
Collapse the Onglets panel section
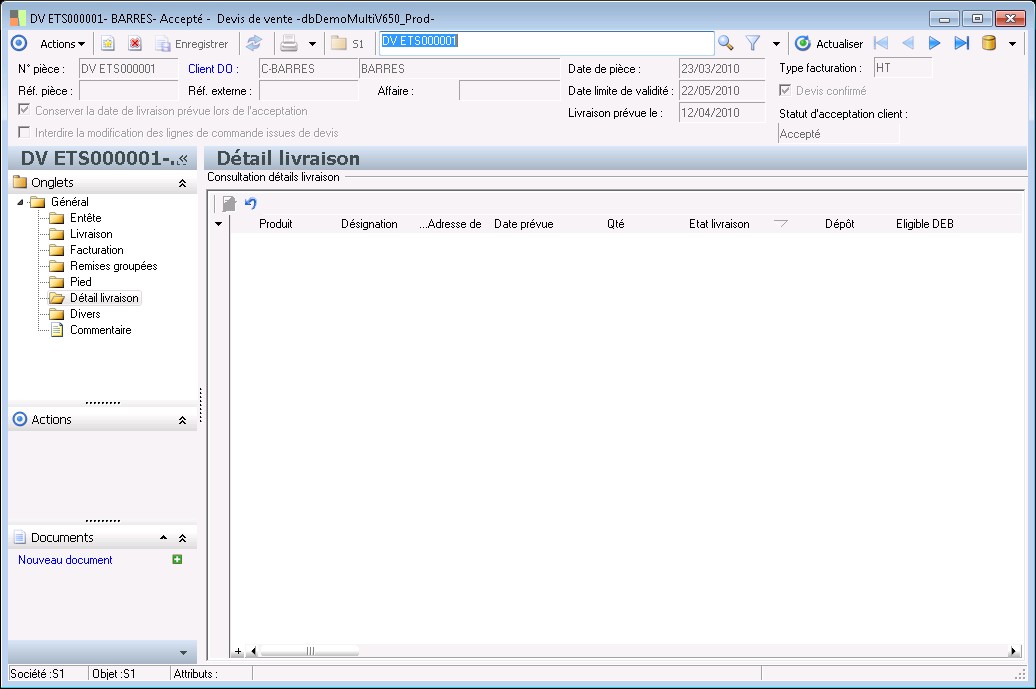182,183
